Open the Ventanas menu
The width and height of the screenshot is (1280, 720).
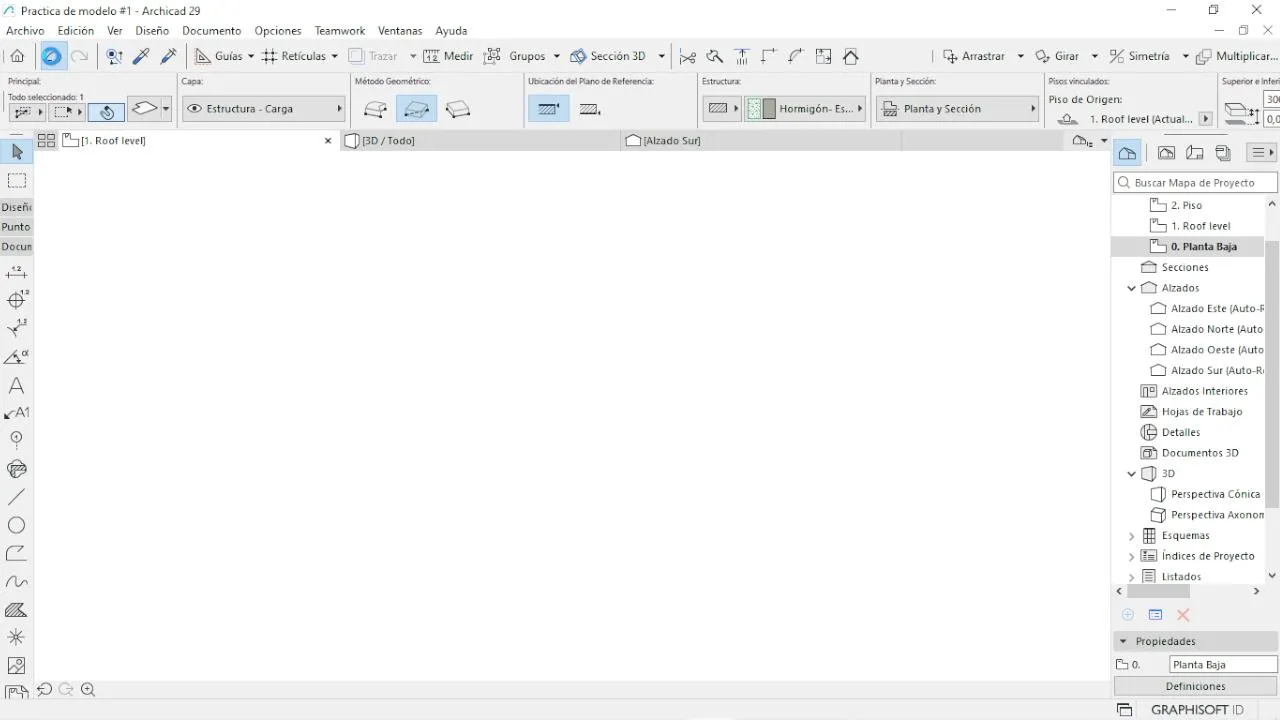tap(400, 31)
